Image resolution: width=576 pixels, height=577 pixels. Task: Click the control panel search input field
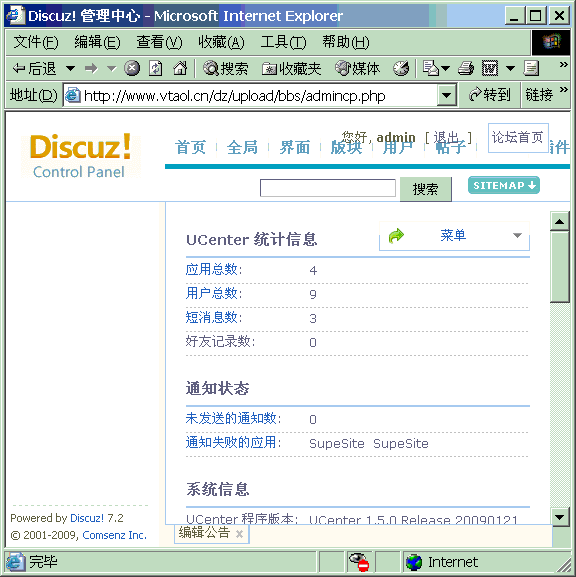328,188
